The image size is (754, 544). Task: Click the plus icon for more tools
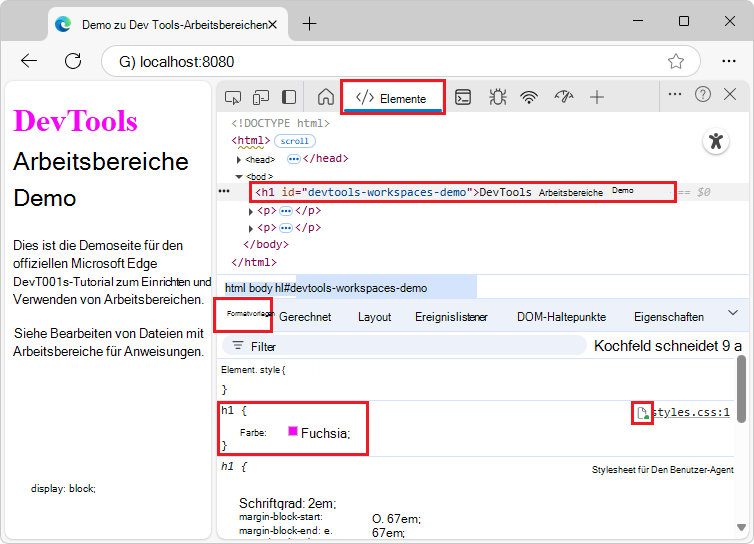coord(597,97)
